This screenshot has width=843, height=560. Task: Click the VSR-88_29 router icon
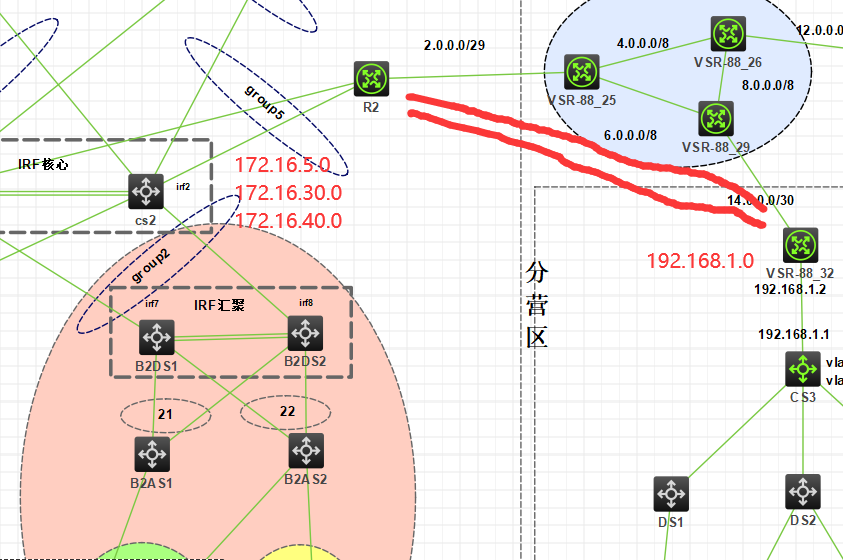point(716,119)
